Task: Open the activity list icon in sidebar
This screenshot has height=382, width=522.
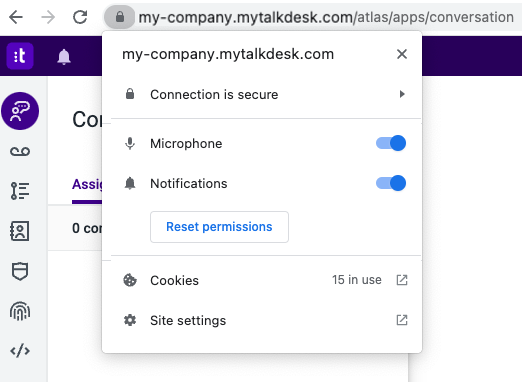Action: (x=20, y=191)
